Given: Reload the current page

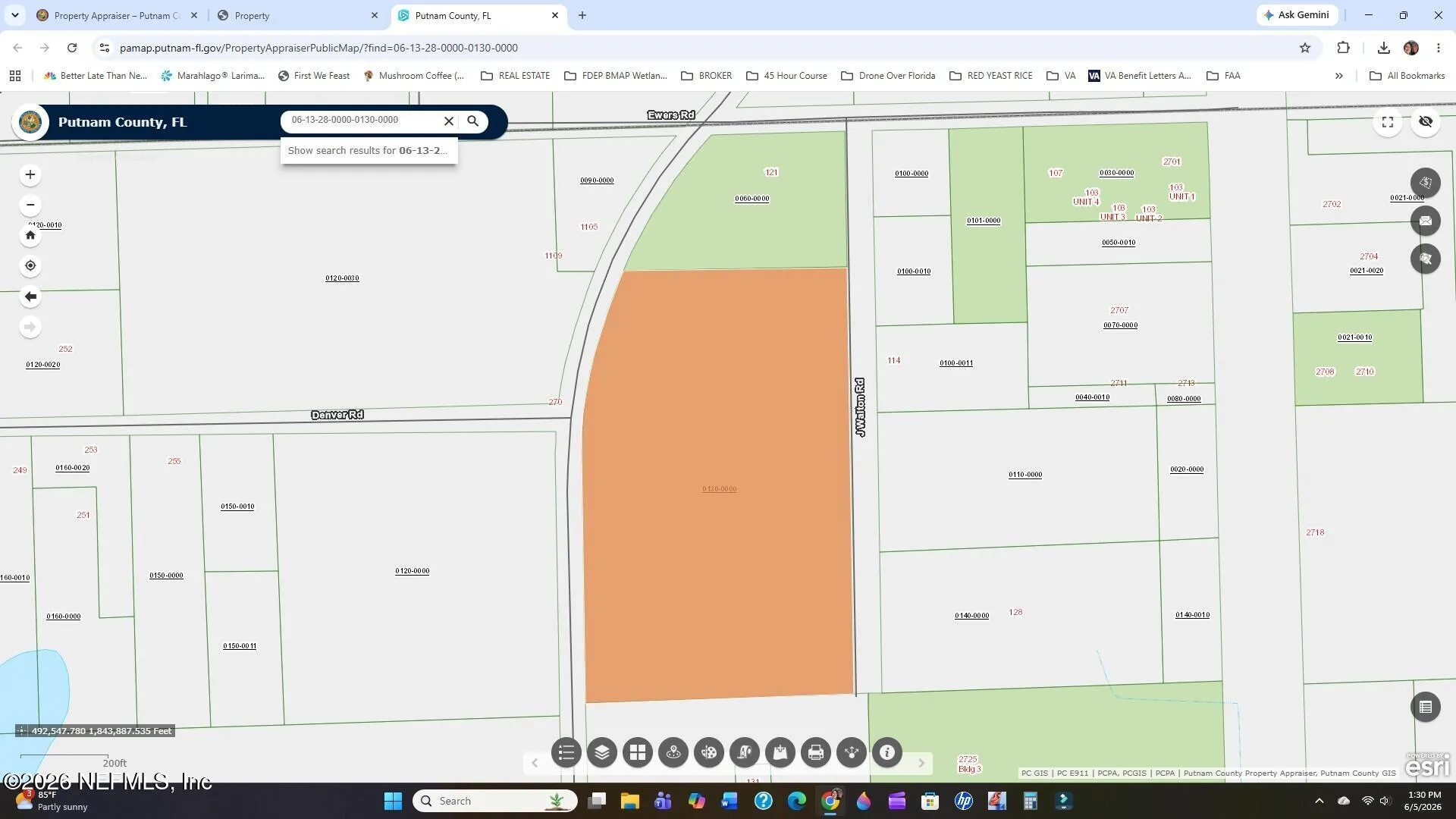Looking at the screenshot, I should 72,48.
